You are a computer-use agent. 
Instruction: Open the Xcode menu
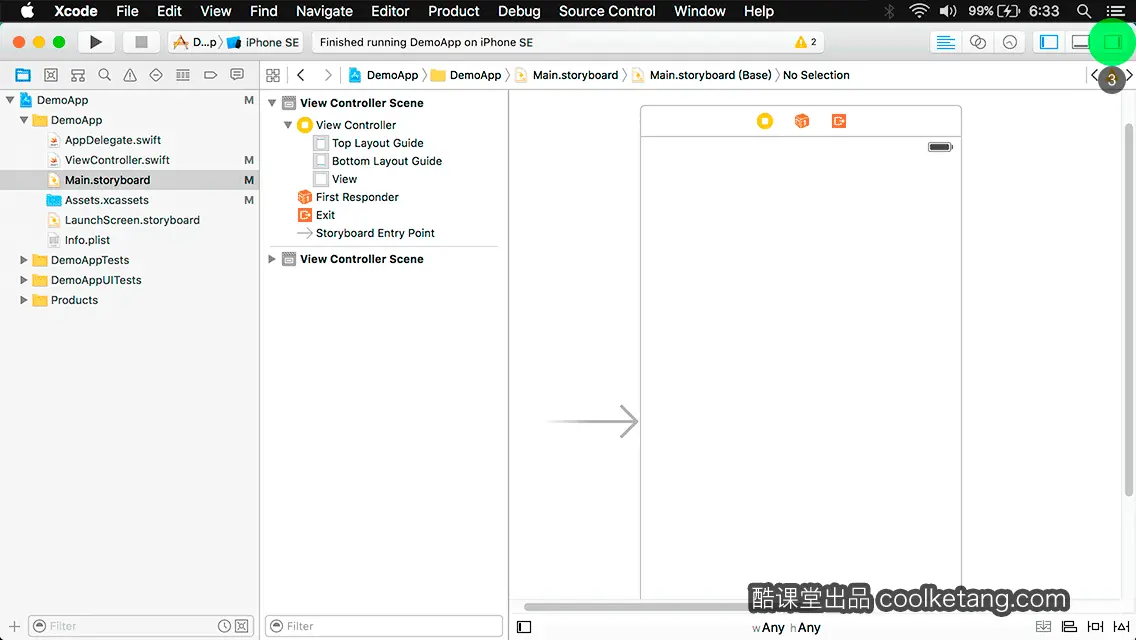(x=75, y=11)
